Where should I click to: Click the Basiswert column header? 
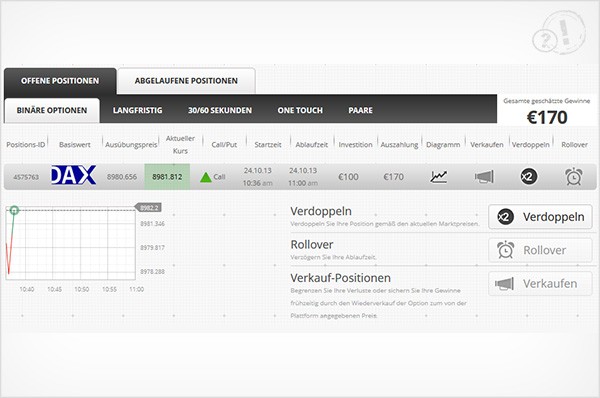[x=75, y=145]
